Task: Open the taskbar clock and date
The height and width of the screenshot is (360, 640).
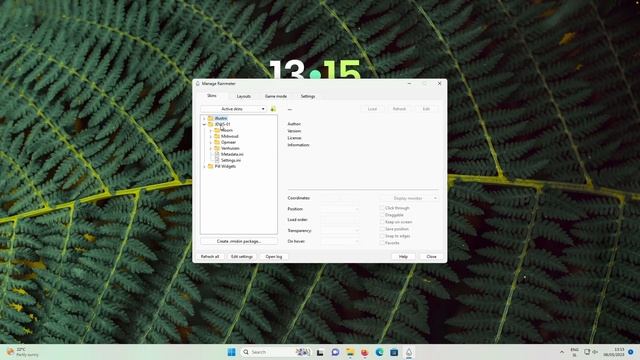Action: tap(613, 352)
